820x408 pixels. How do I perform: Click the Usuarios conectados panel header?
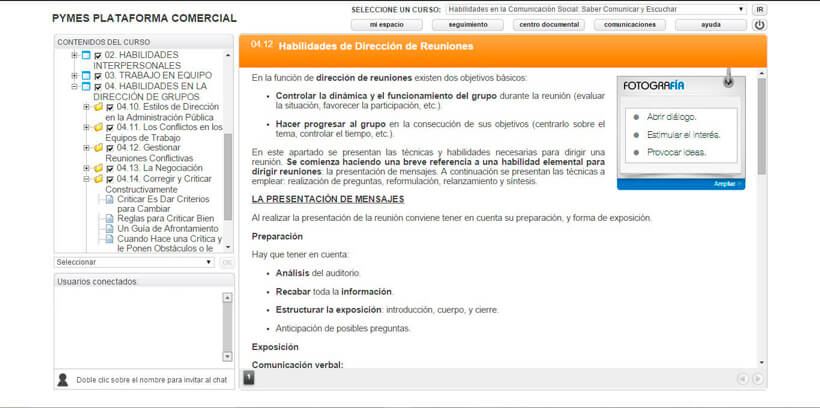coord(144,281)
